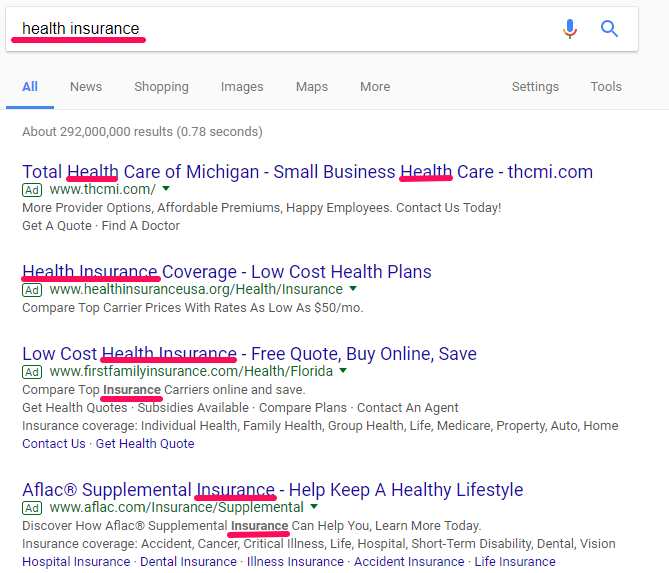Open the Shopping results tab
The width and height of the screenshot is (669, 573).
click(x=161, y=87)
